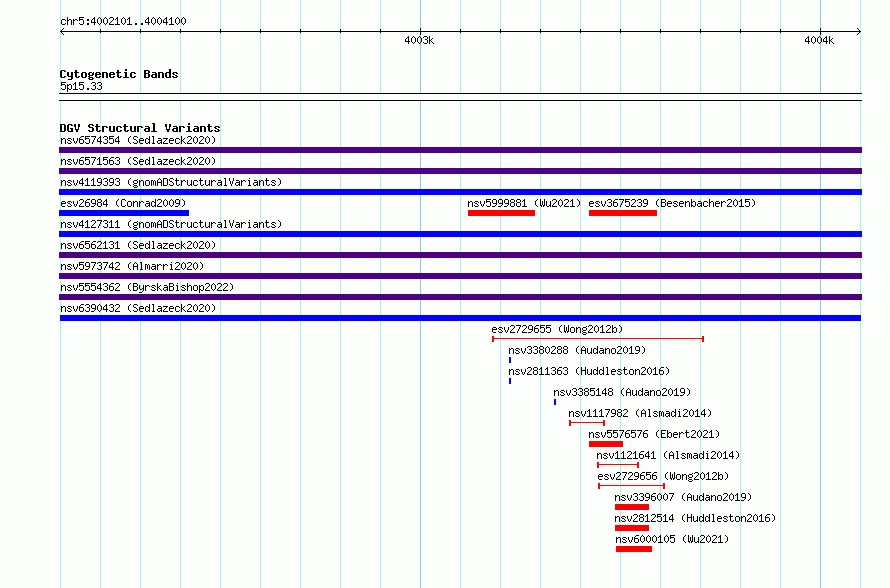Open the nsv3396007 (Audano2019) label
Viewport: 890px width, 588px height.
(x=683, y=497)
